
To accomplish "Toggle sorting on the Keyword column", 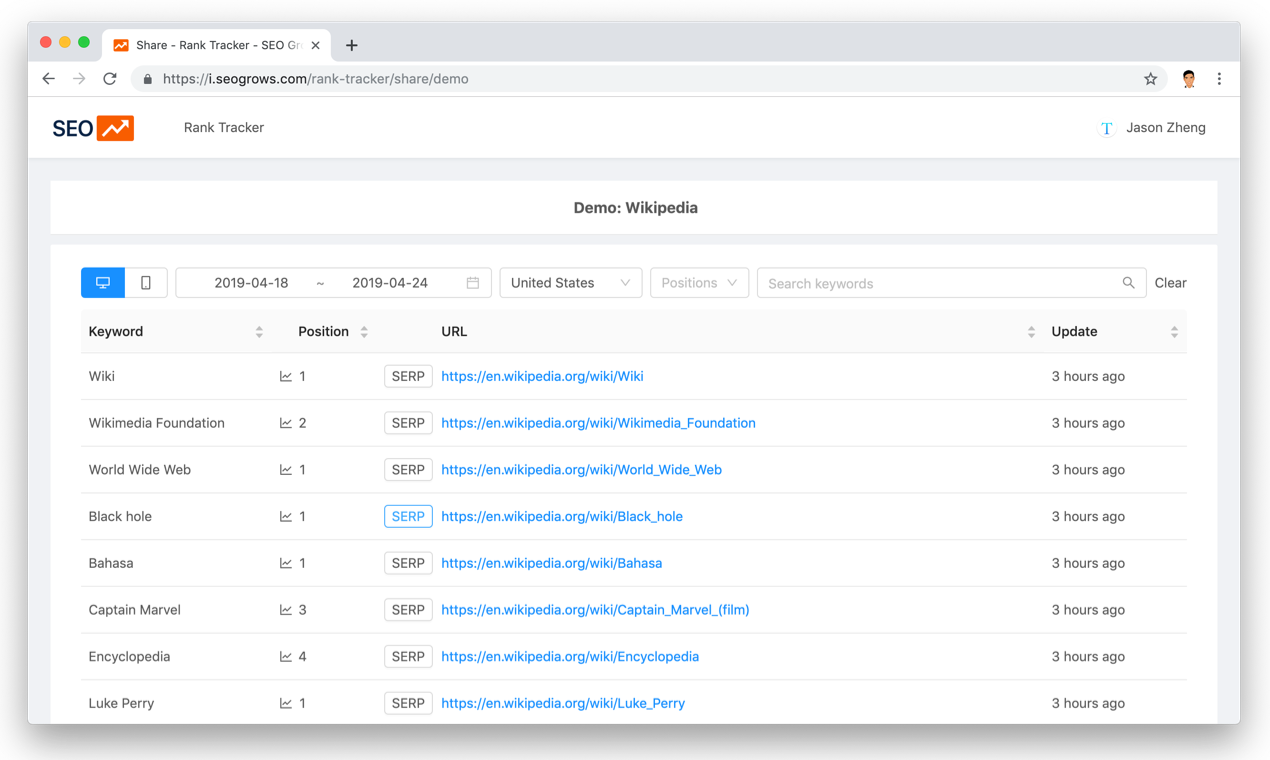I will 259,331.
